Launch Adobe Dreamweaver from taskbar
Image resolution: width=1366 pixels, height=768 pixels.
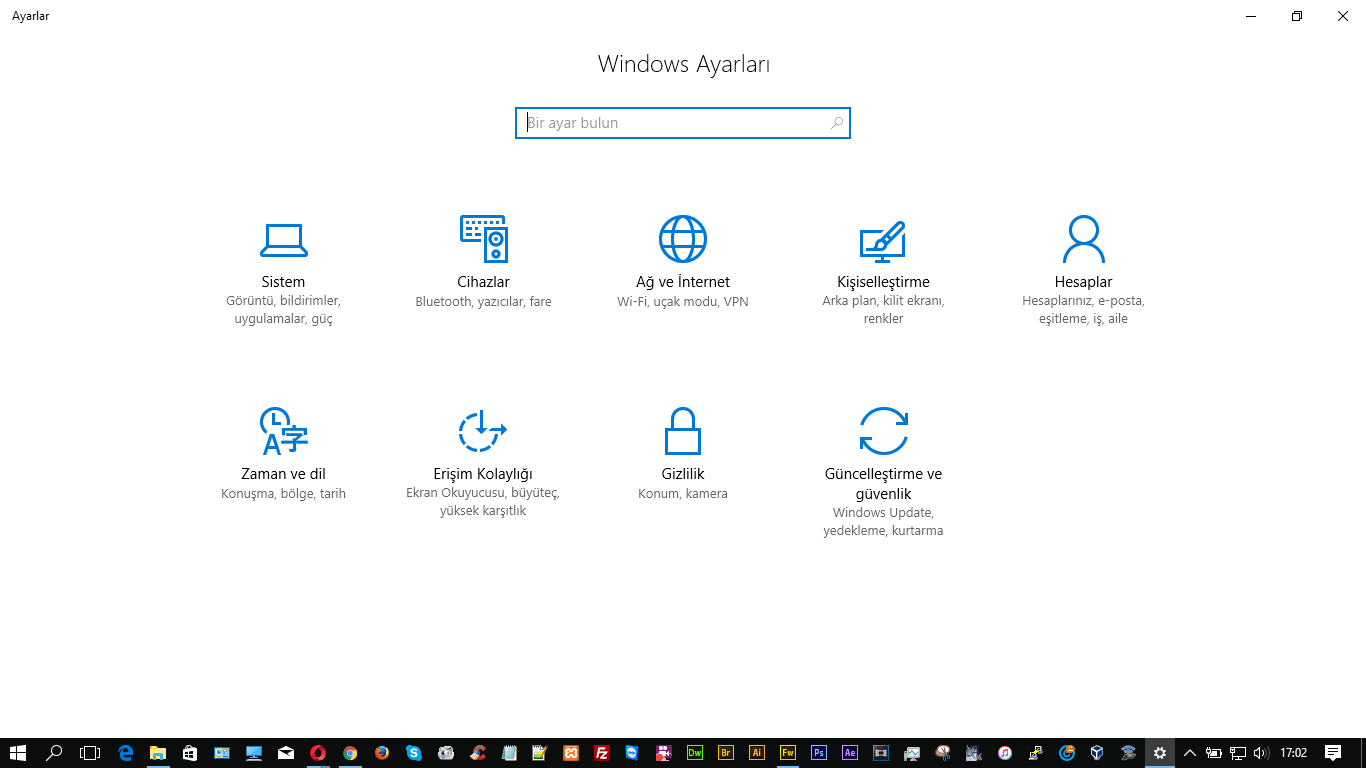tap(695, 753)
